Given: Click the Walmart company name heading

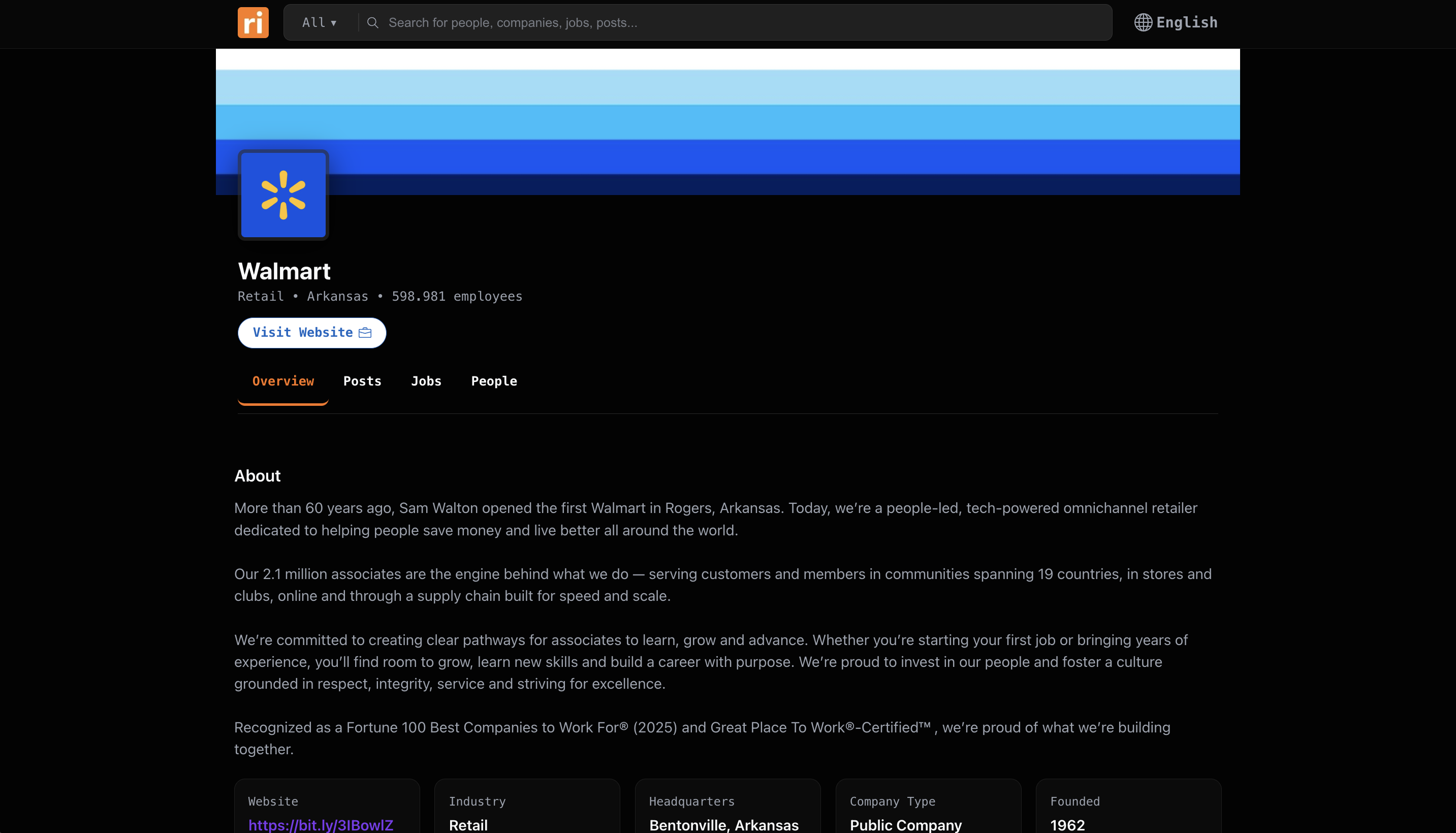Looking at the screenshot, I should click(284, 271).
